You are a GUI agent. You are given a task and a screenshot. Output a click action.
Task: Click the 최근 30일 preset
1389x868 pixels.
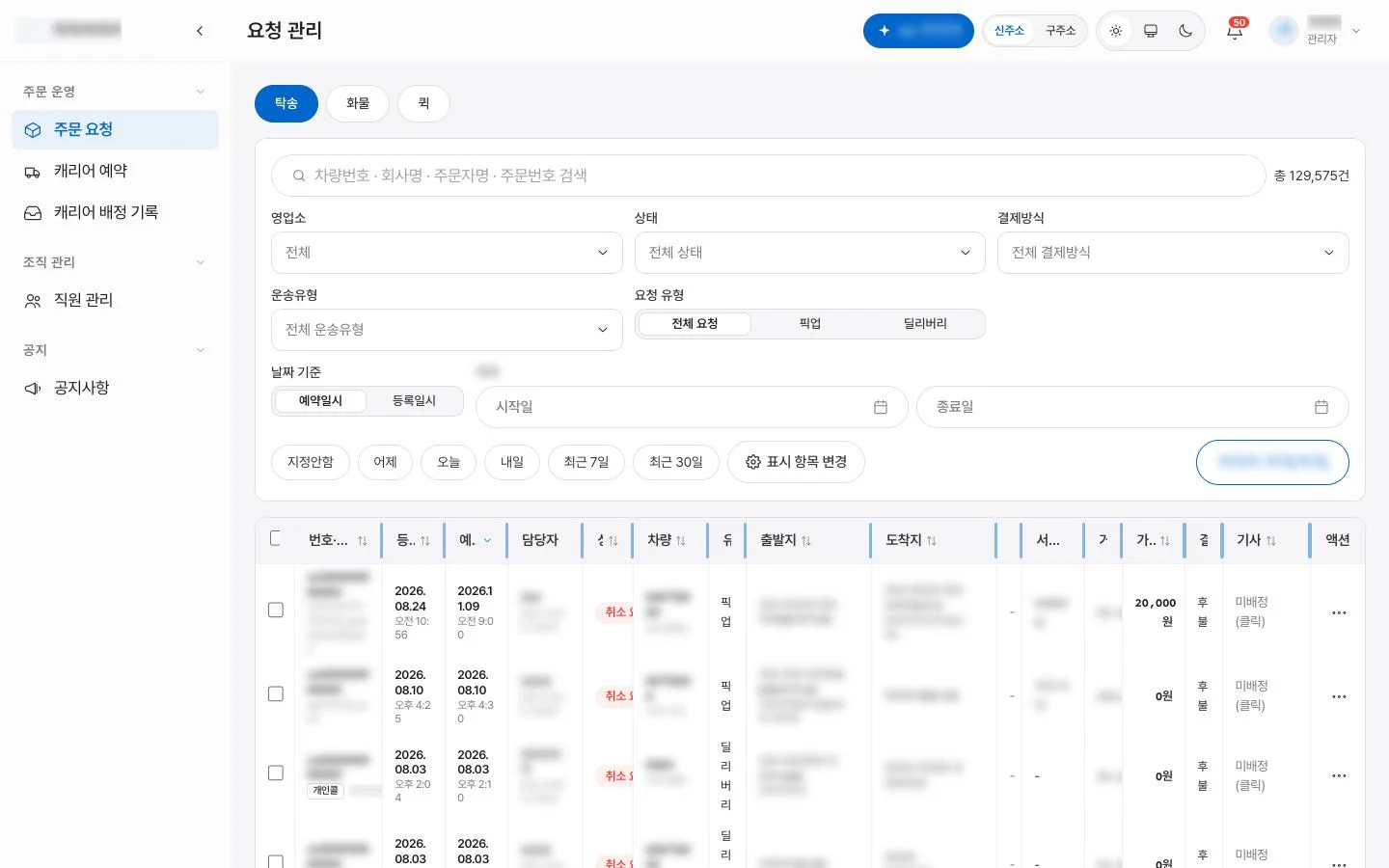pos(676,462)
